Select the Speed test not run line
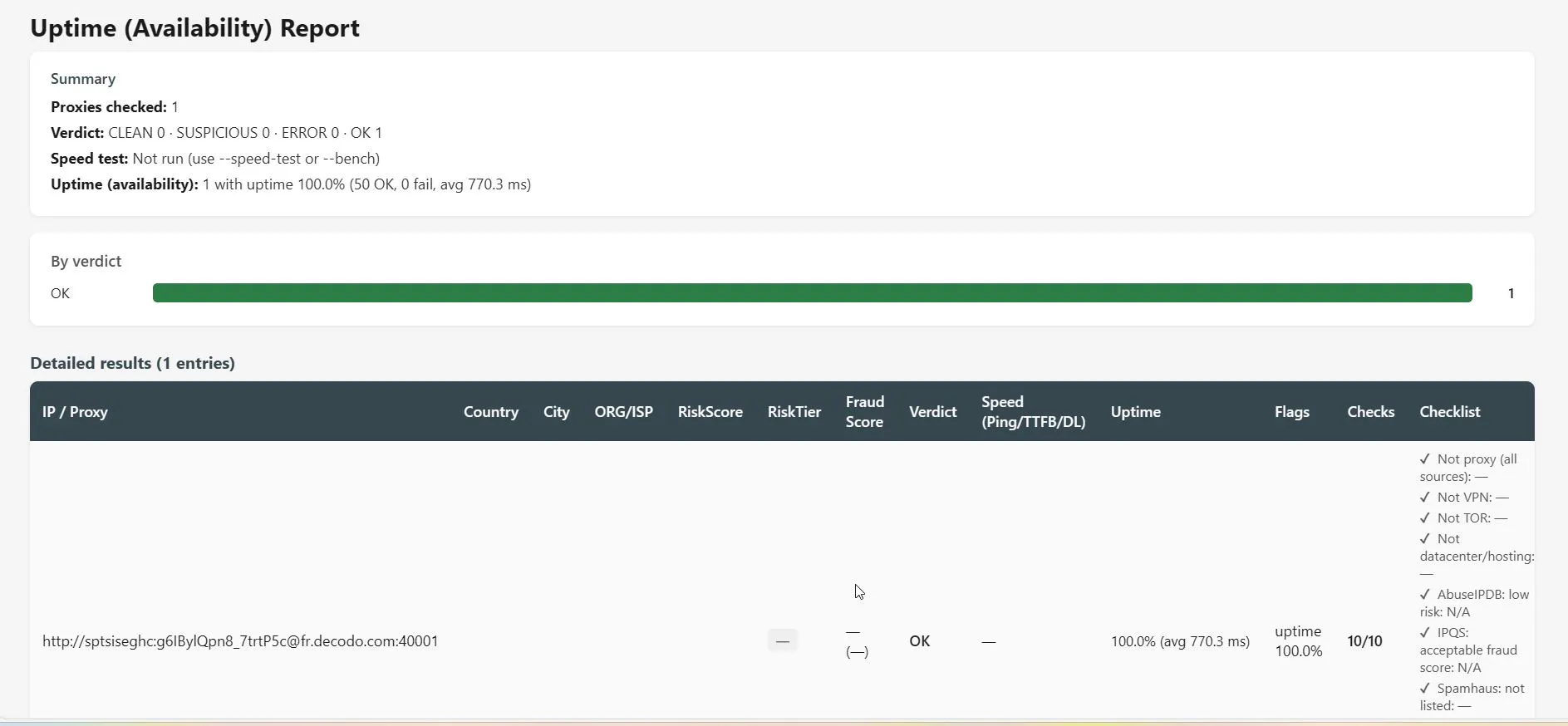This screenshot has height=726, width=1568. (x=215, y=159)
